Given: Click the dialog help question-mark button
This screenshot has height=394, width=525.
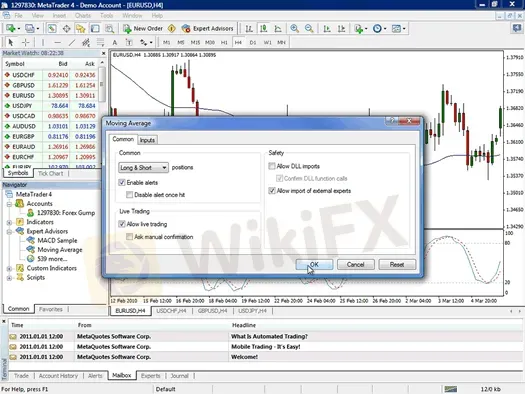Looking at the screenshot, I should 391,121.
